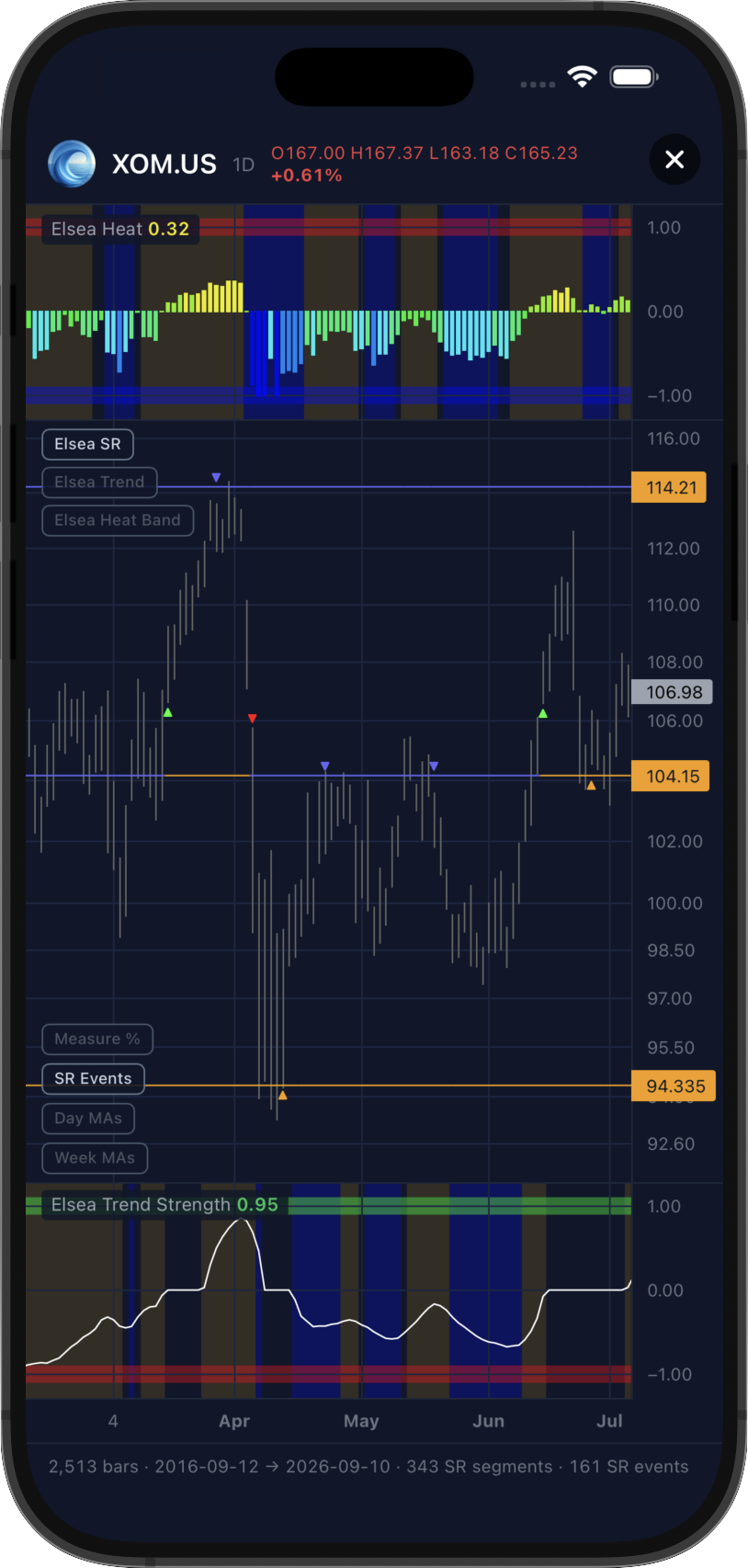Toggle the SR Events markers

(x=93, y=1078)
